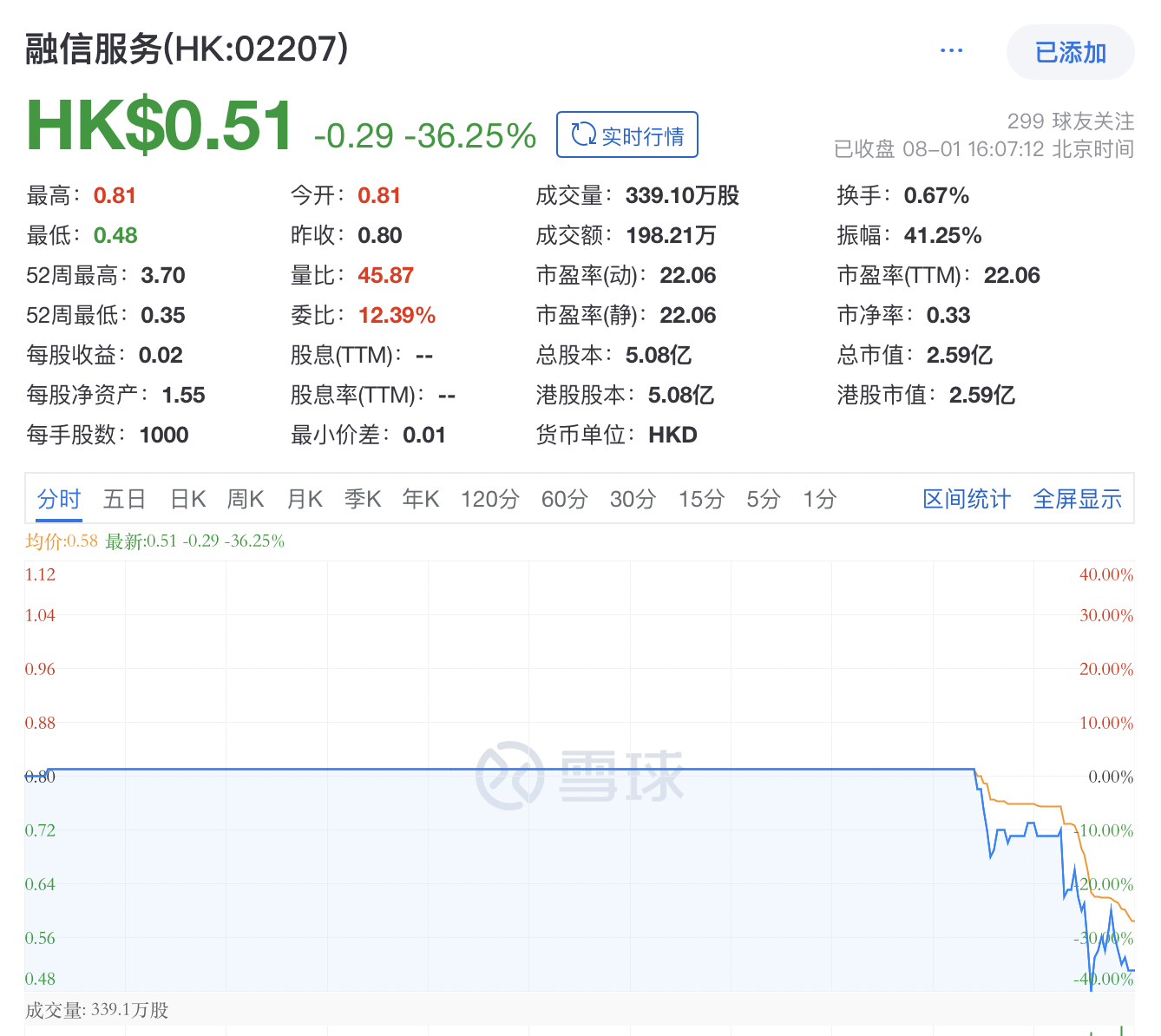The image size is (1161, 1036).
Task: Click the 总市值 value 2.59亿
Action: [960, 355]
